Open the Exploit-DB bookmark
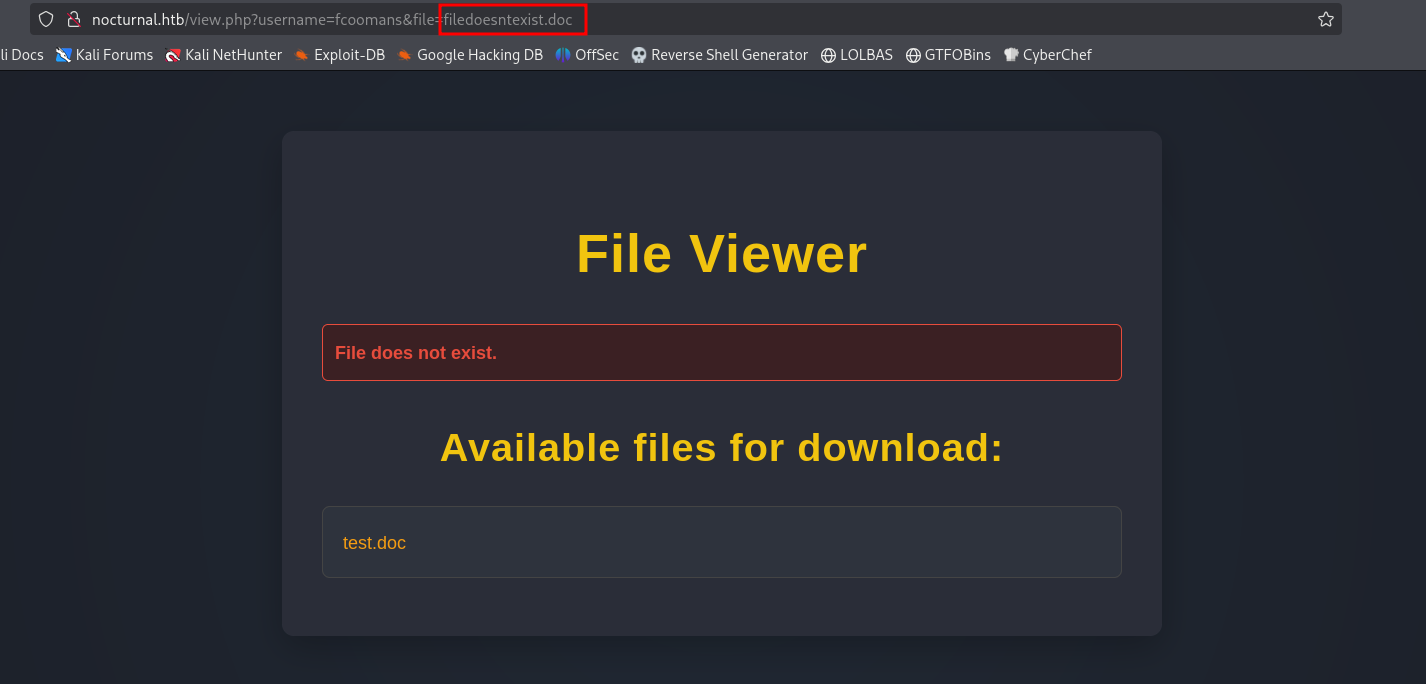Viewport: 1426px width, 684px height. [x=340, y=55]
